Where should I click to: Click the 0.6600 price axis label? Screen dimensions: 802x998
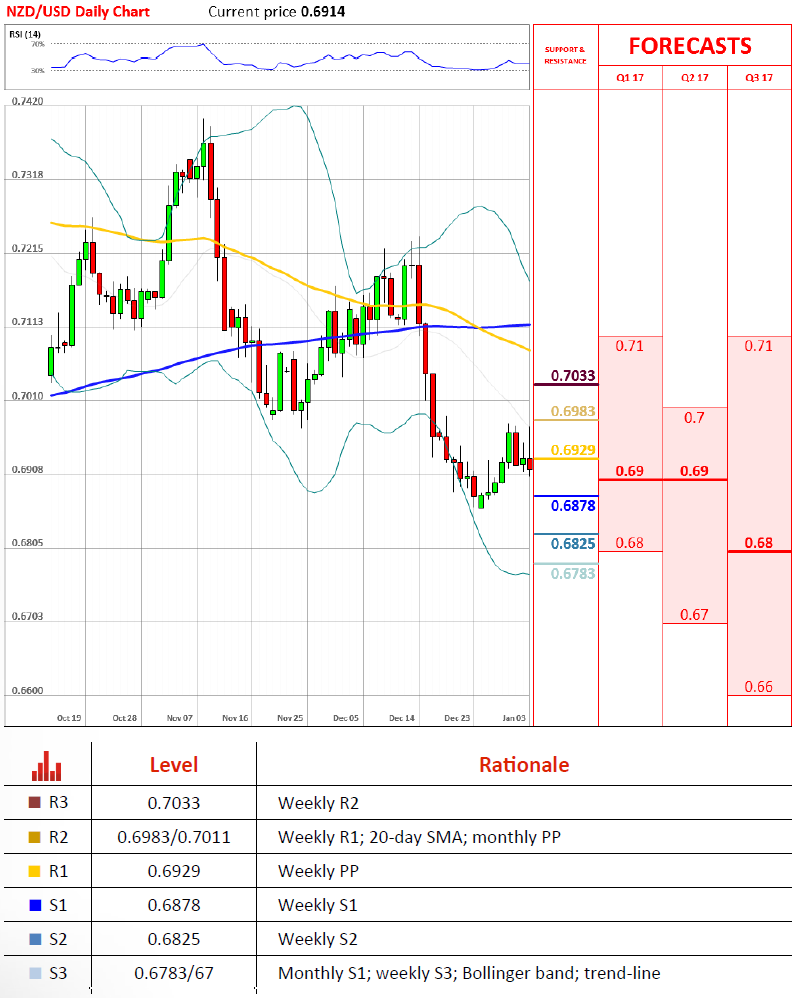pyautogui.click(x=27, y=691)
